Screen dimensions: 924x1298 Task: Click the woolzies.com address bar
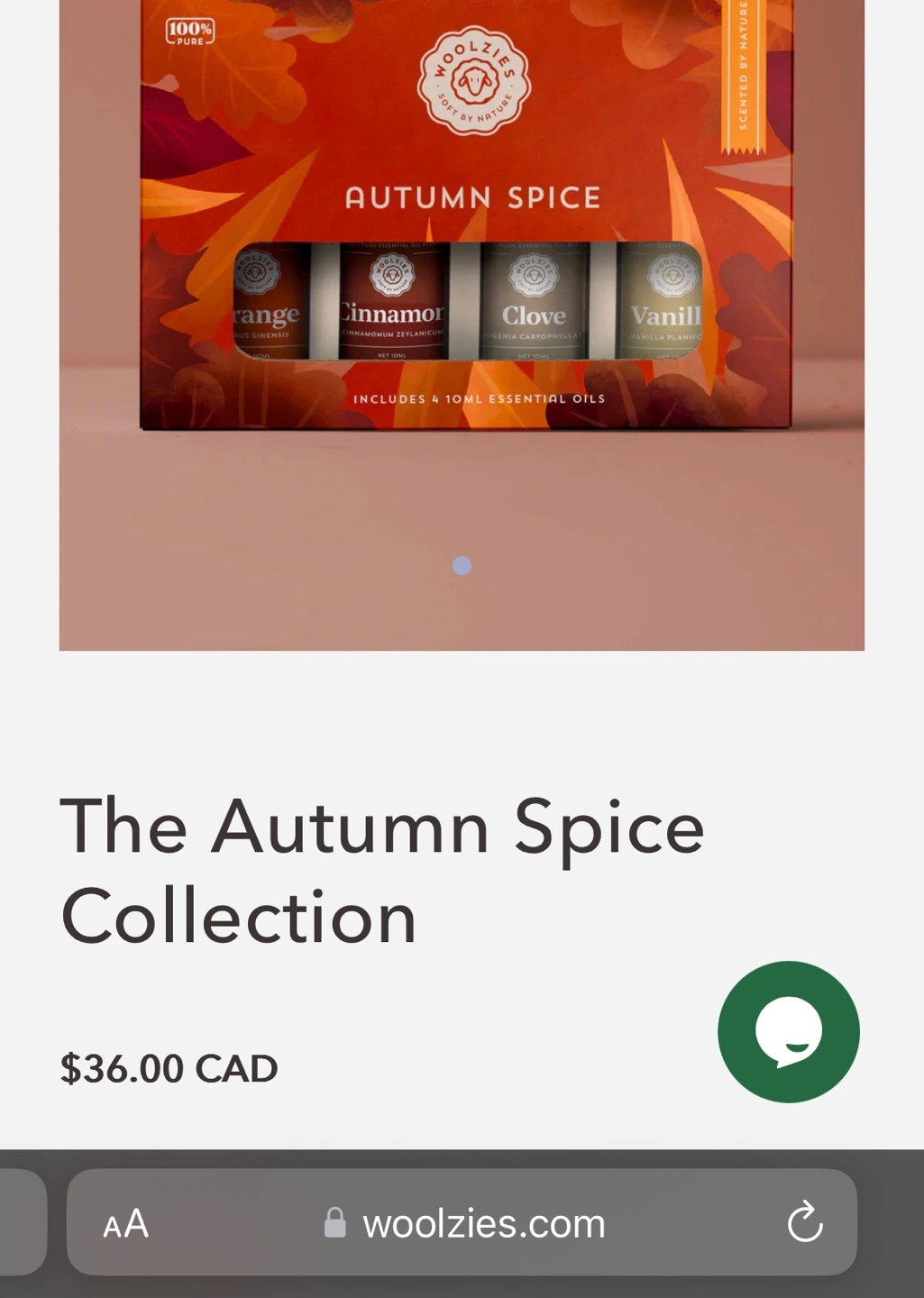(x=462, y=1222)
